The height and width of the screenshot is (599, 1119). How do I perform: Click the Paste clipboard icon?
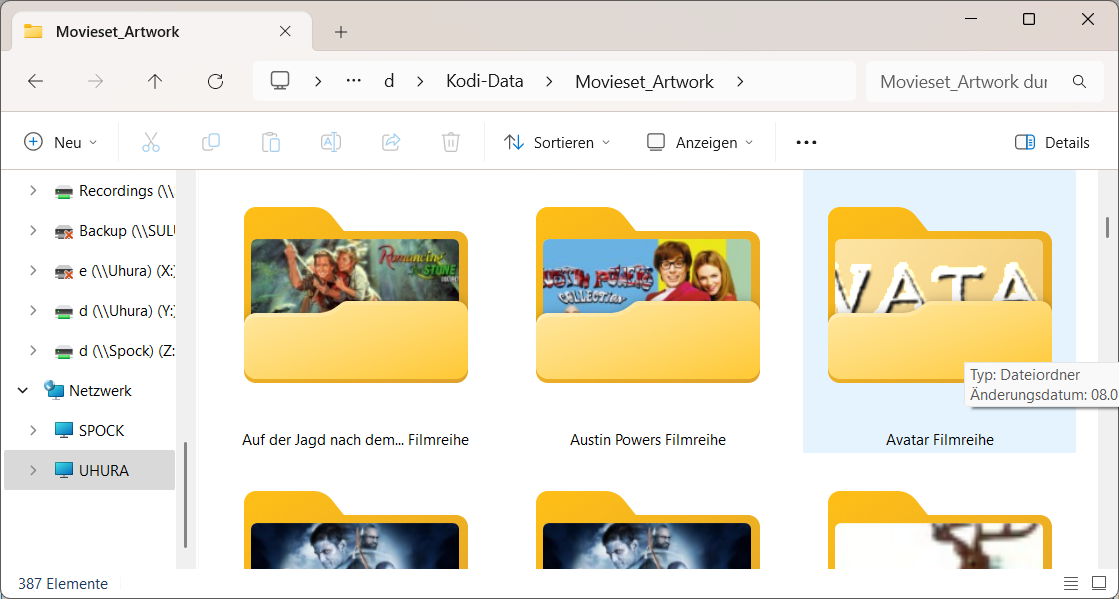coord(270,142)
